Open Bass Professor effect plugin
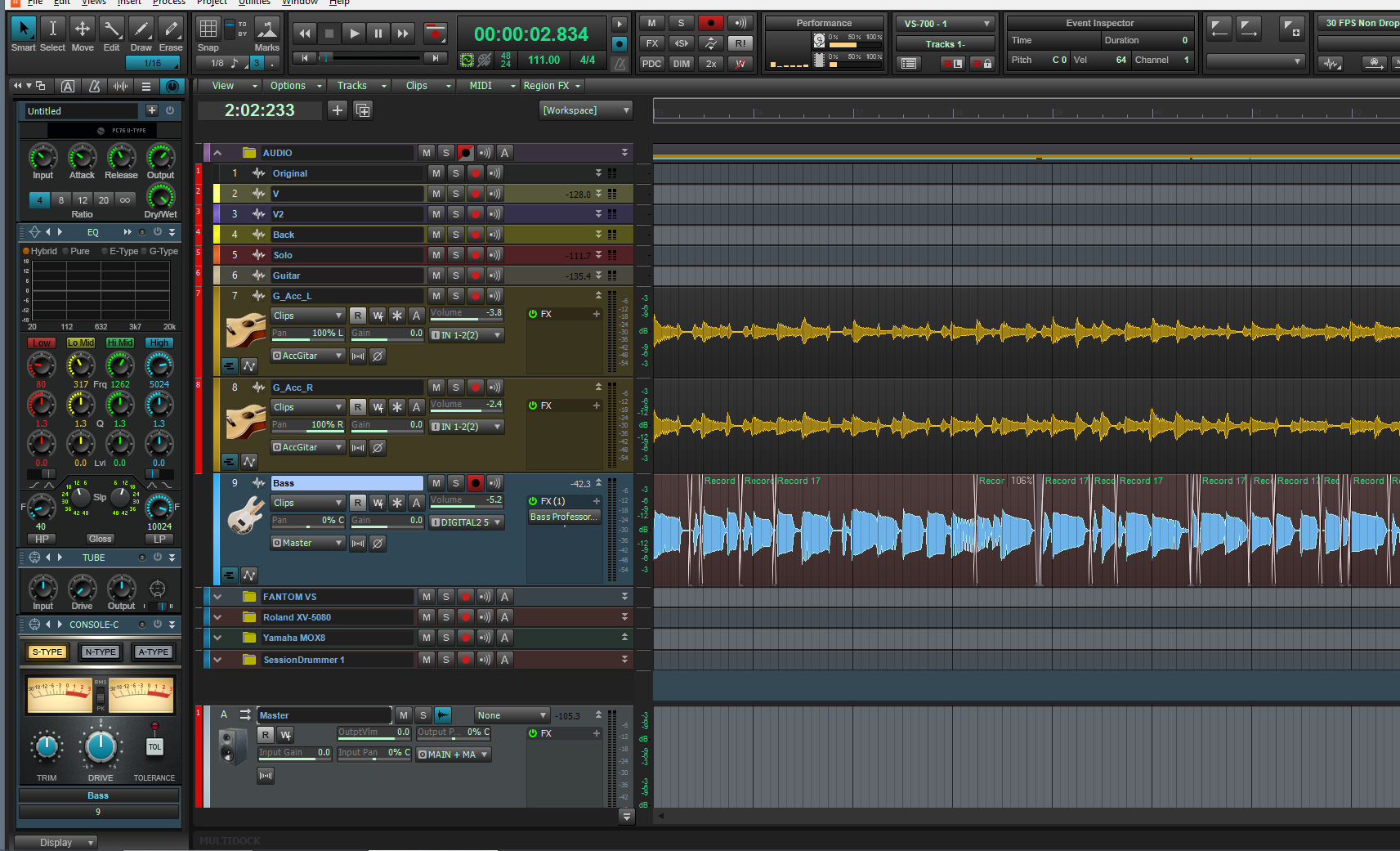 (x=563, y=517)
